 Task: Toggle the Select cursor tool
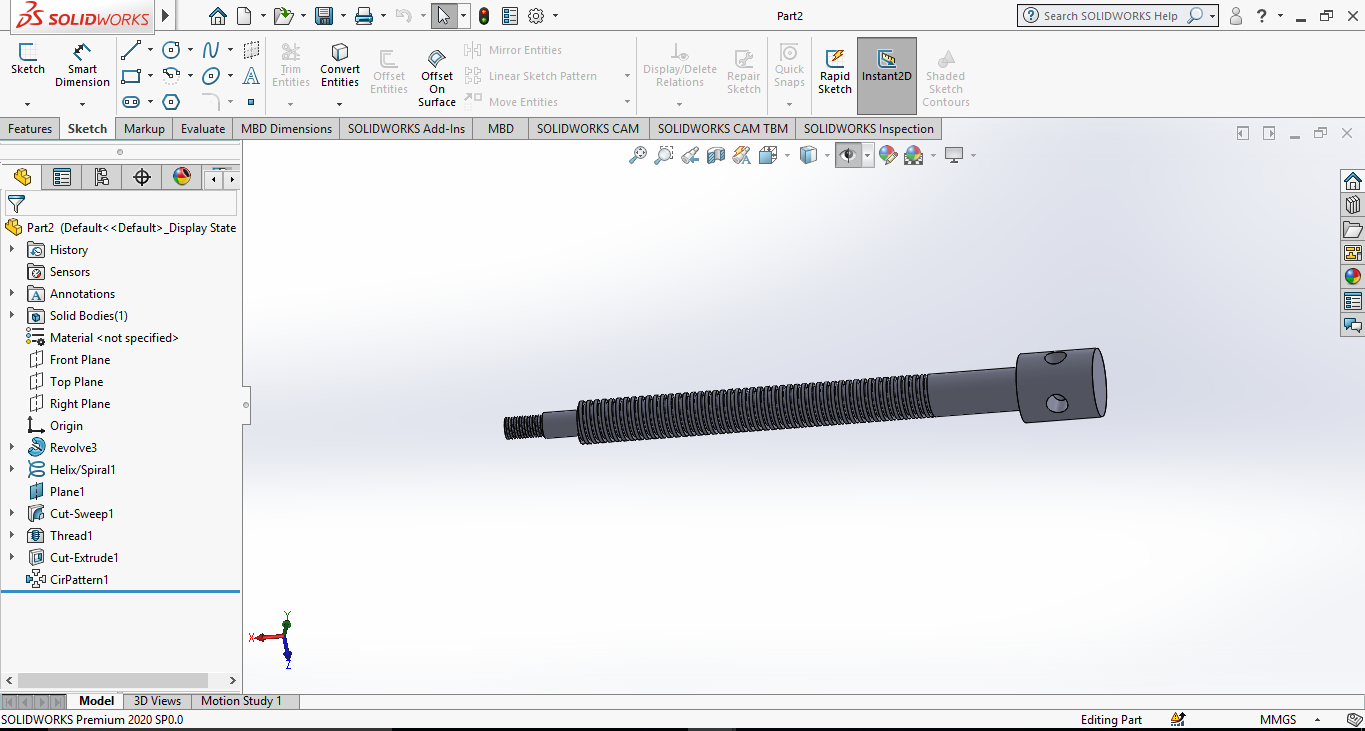point(444,16)
